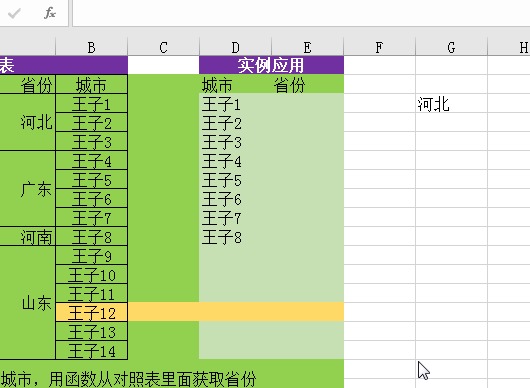Select highlighted cell 王子12
Viewport: 530px width, 388px height.
tap(91, 312)
